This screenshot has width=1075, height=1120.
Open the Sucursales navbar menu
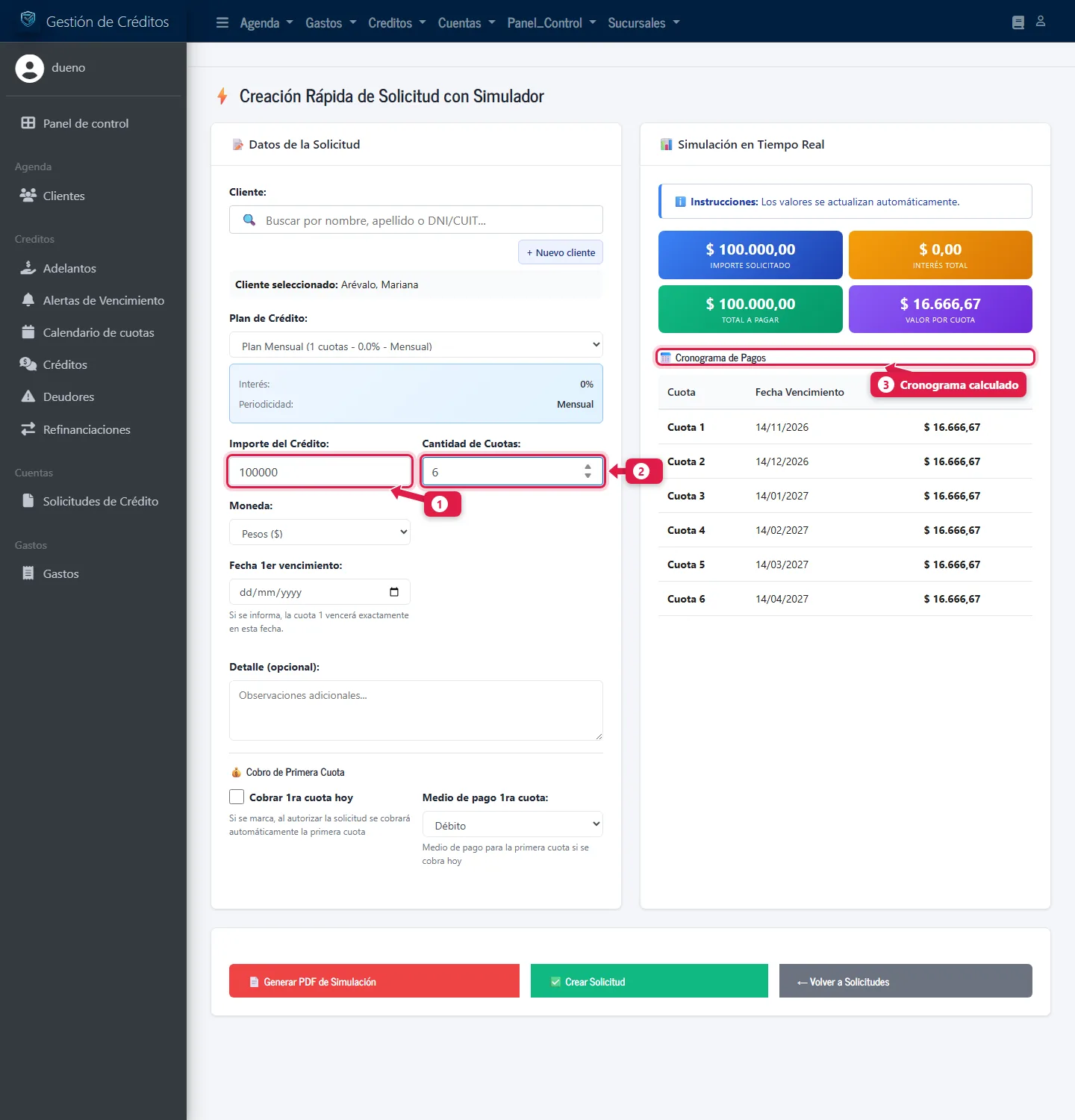click(644, 22)
